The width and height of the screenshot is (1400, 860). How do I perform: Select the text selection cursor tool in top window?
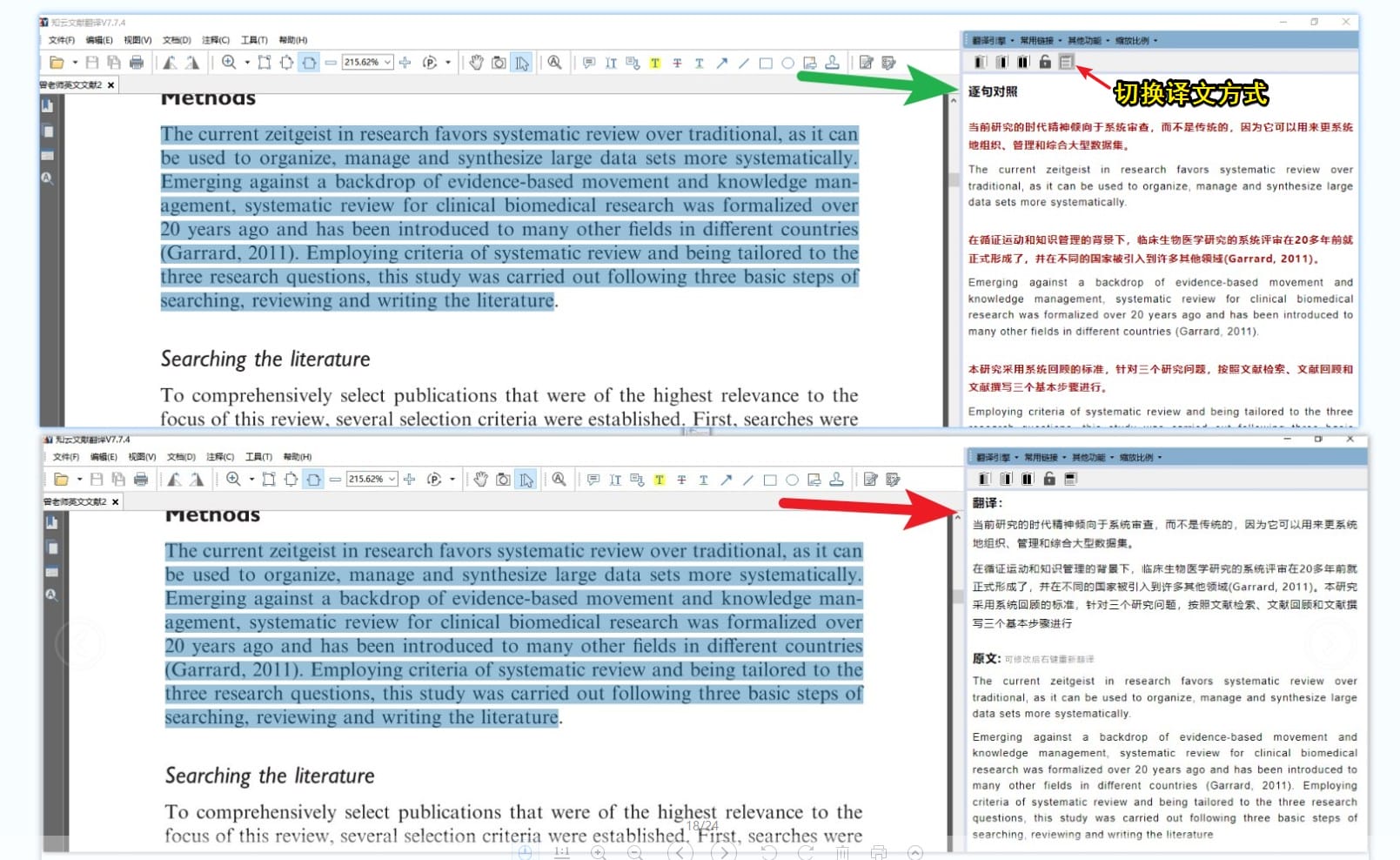(x=522, y=63)
